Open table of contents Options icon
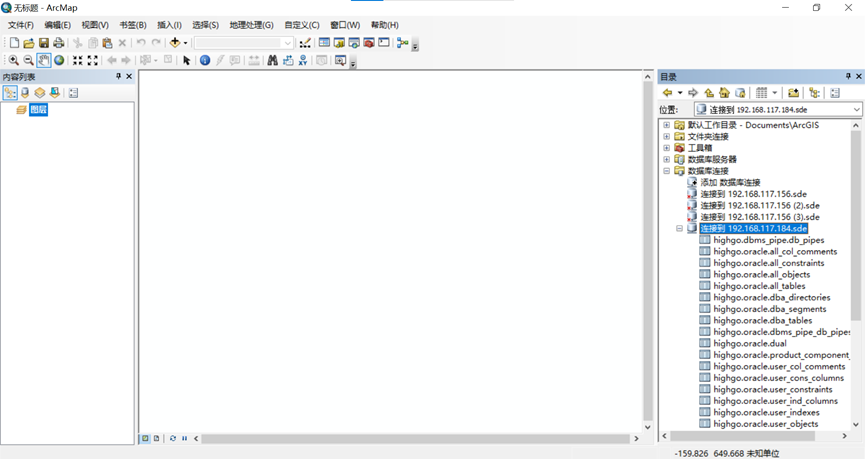The width and height of the screenshot is (865, 459). click(73, 93)
